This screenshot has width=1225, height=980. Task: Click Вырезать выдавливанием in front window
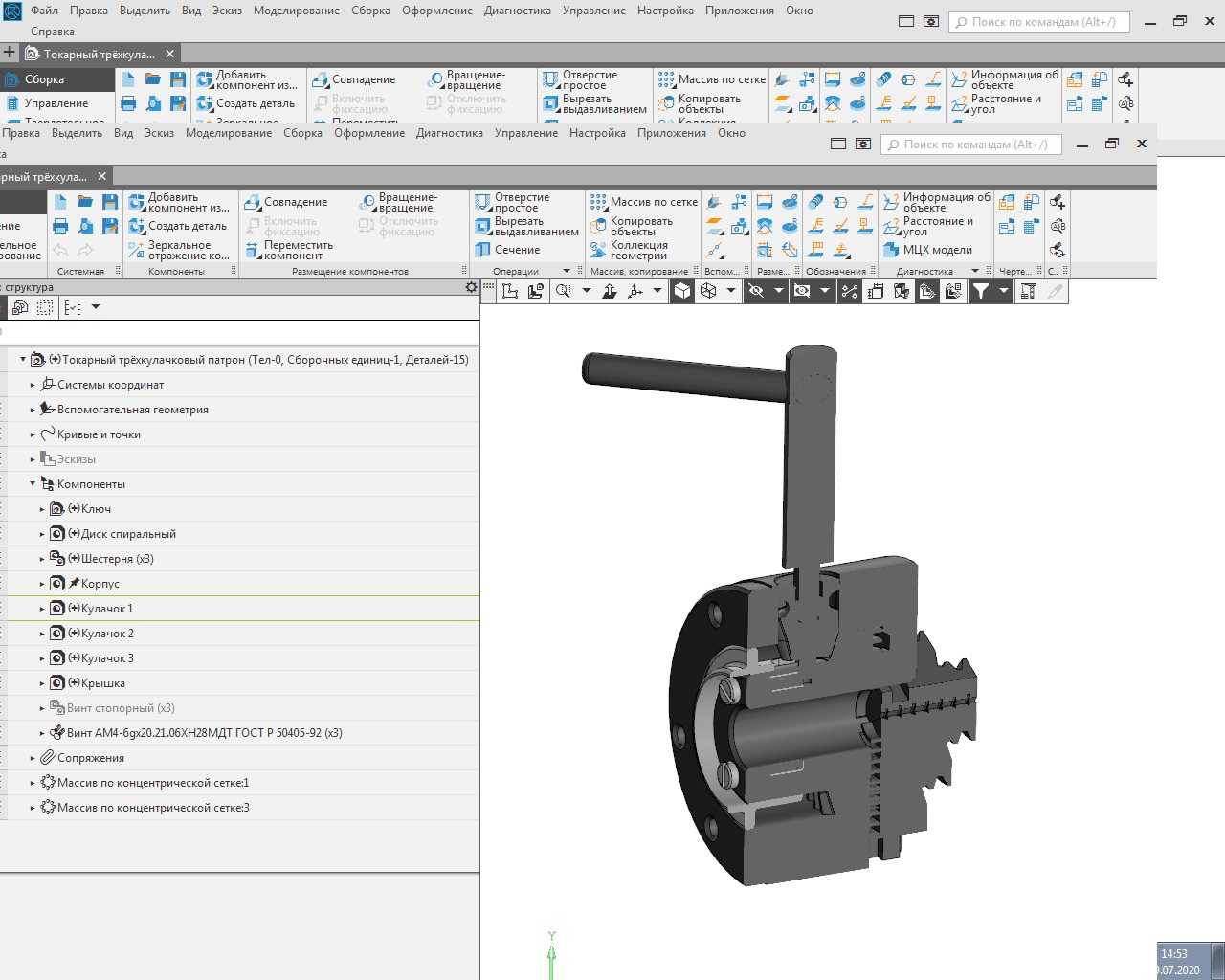527,226
